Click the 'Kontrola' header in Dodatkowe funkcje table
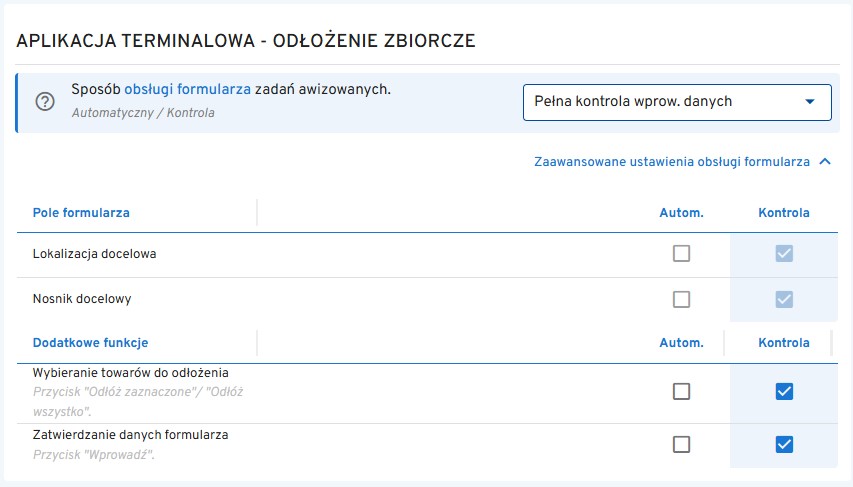 tap(784, 343)
